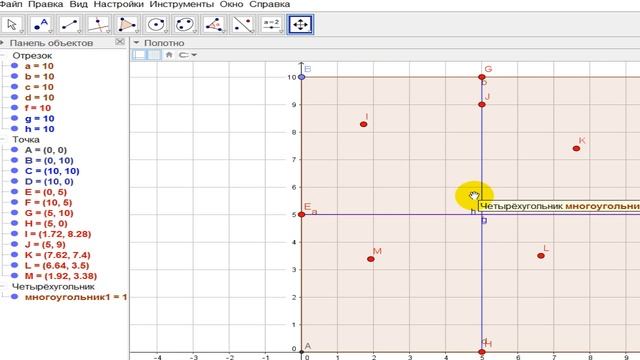This screenshot has height=360, width=640.
Task: Open the Инструменты menu
Action: click(x=182, y=4)
